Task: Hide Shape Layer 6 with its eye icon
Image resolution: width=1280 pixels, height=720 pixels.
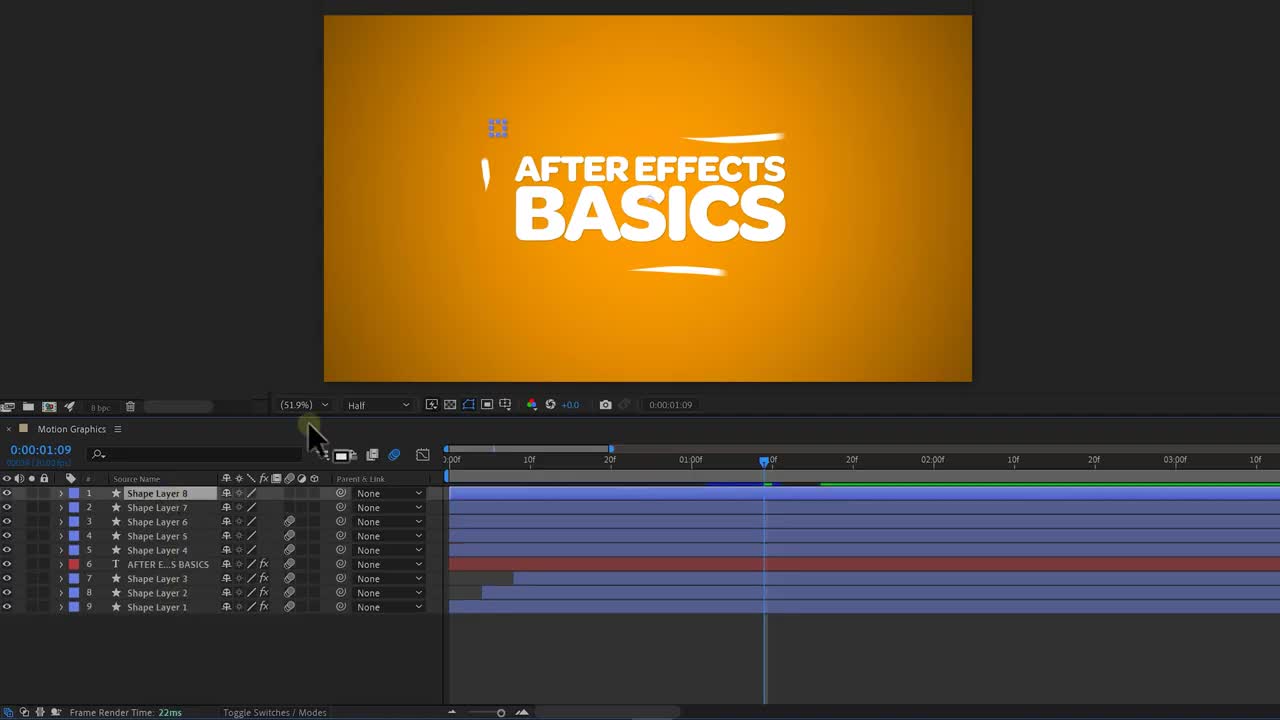Action: coord(7,522)
